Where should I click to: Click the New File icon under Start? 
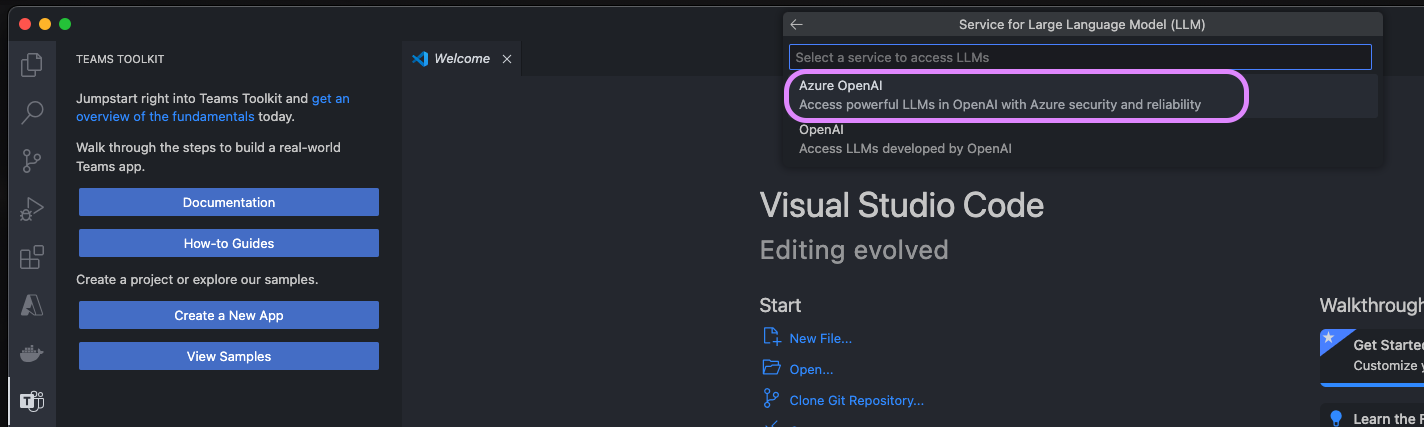(771, 337)
